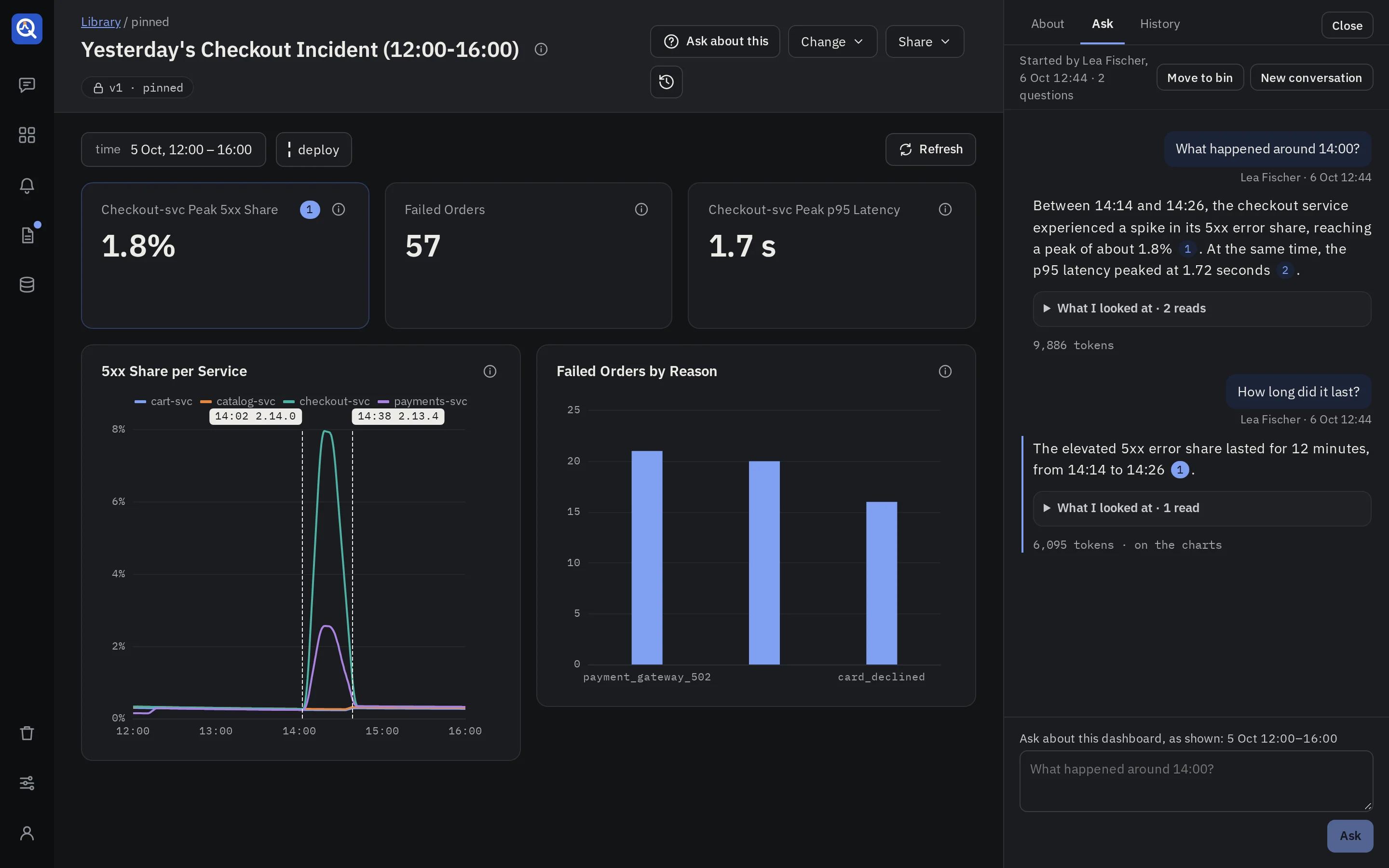
Task: Click the version history clock icon button
Action: pyautogui.click(x=667, y=82)
